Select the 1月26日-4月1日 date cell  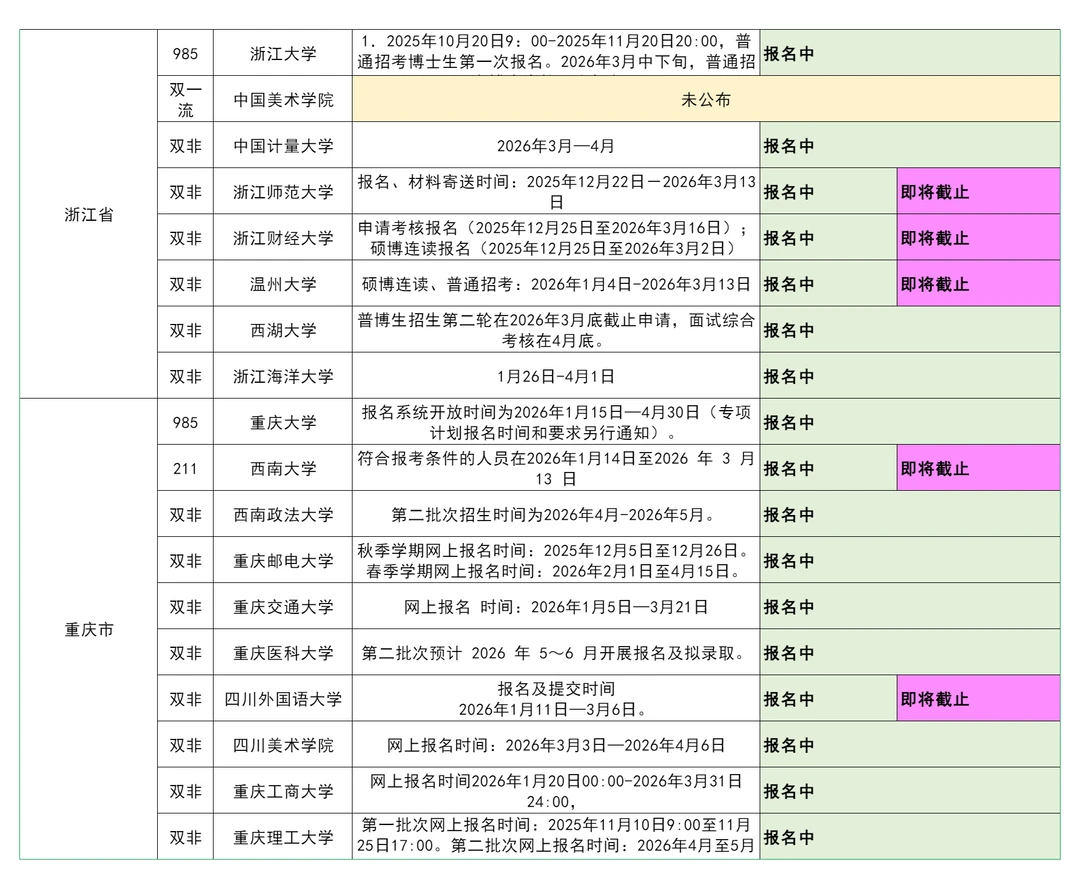(x=556, y=376)
